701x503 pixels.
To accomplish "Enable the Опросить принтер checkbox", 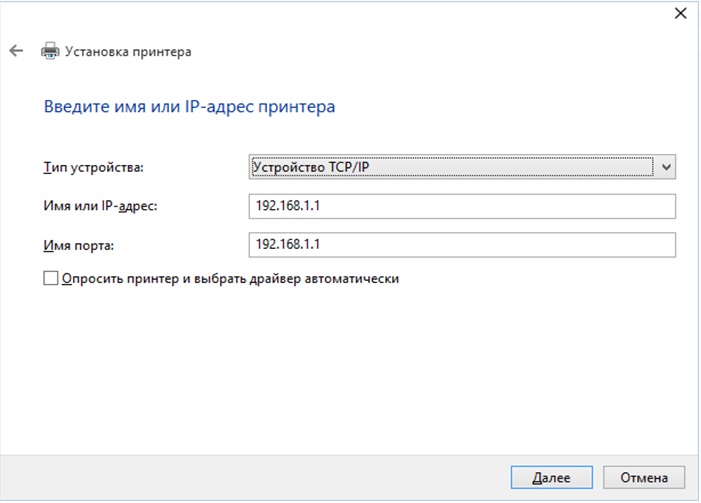I will pos(51,280).
